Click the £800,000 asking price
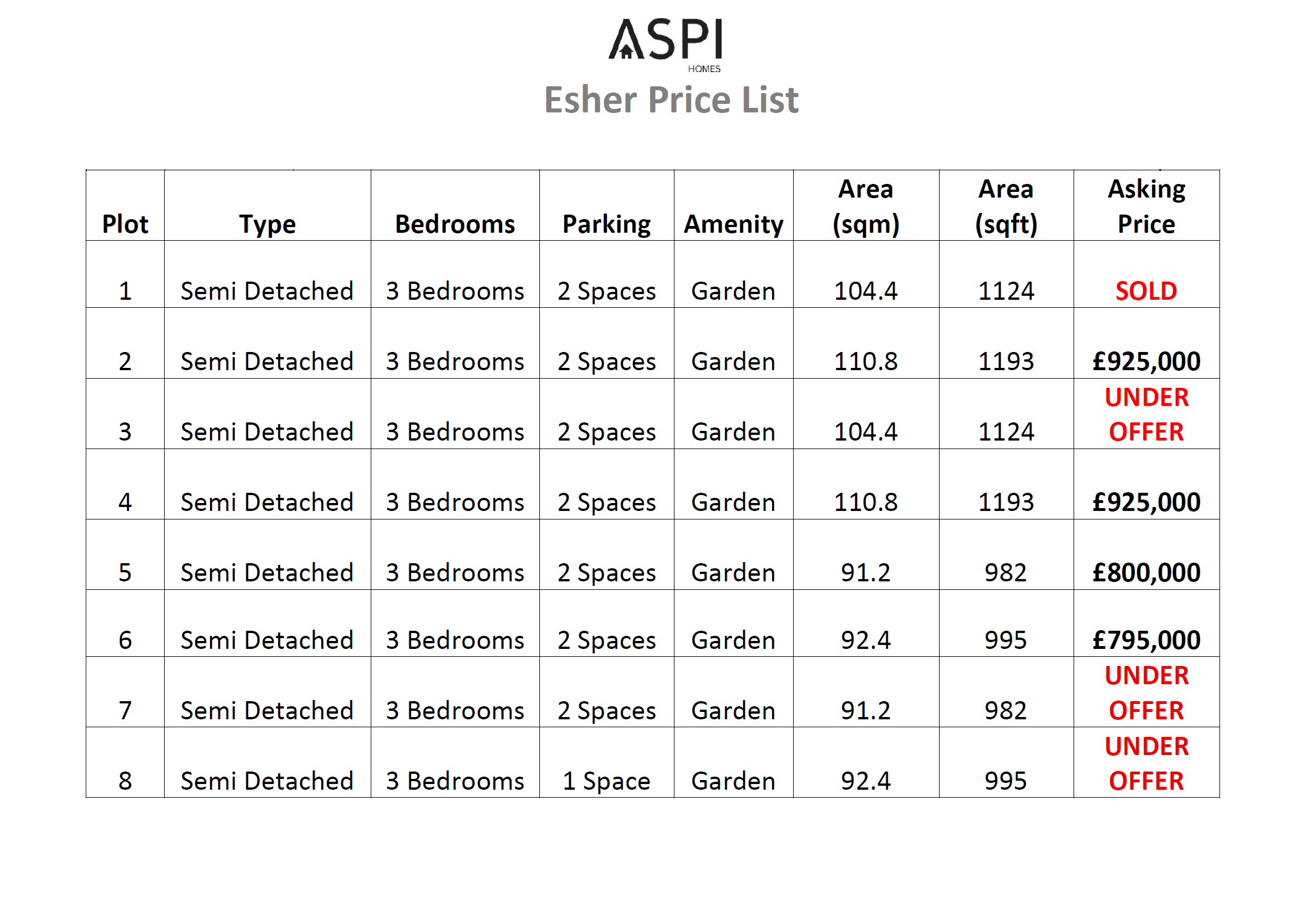1316x922 pixels. (x=1146, y=573)
